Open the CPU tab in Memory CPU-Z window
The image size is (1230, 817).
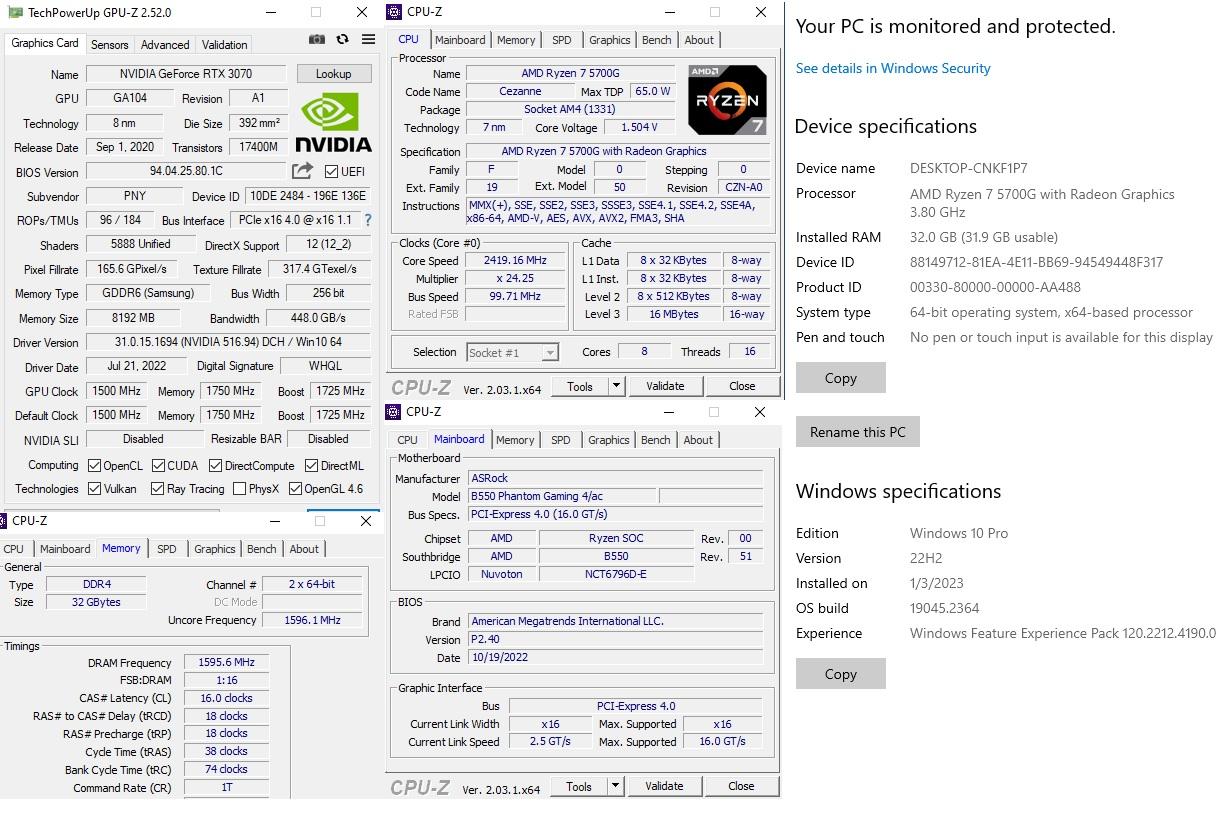coord(14,549)
